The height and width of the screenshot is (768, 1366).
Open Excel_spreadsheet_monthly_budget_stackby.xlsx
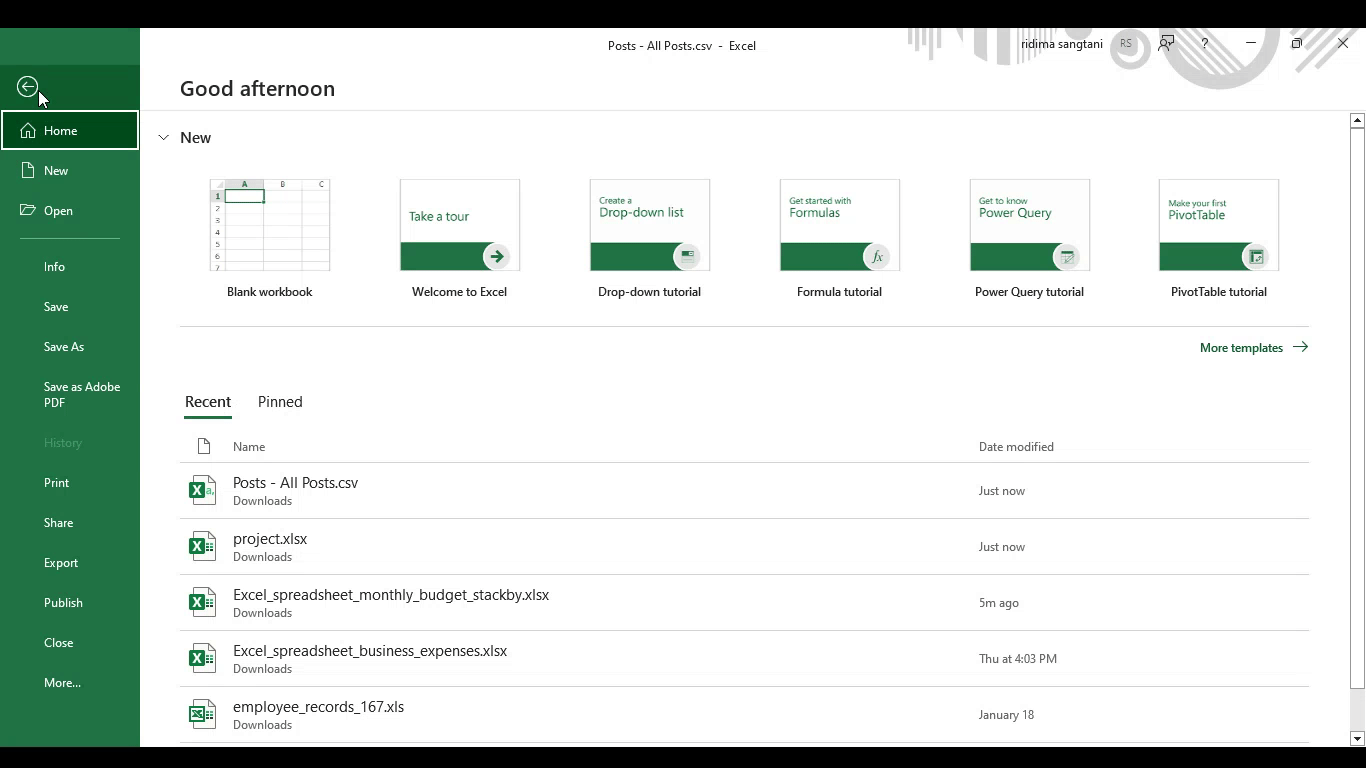click(x=744, y=603)
